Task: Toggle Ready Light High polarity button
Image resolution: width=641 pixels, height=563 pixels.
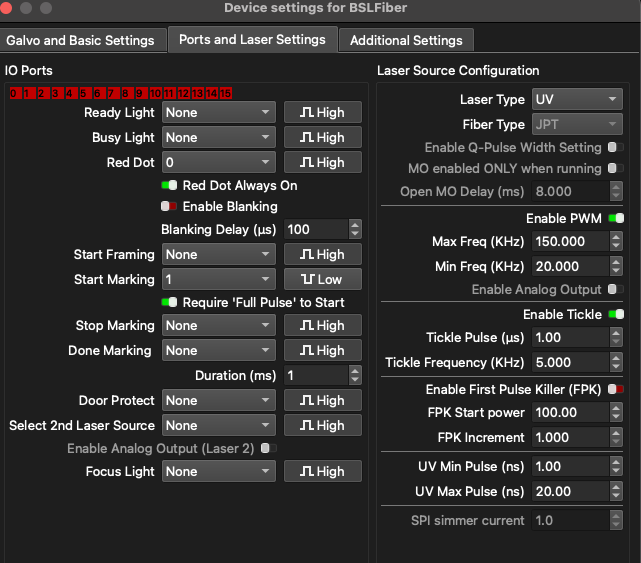Action: click(x=321, y=113)
